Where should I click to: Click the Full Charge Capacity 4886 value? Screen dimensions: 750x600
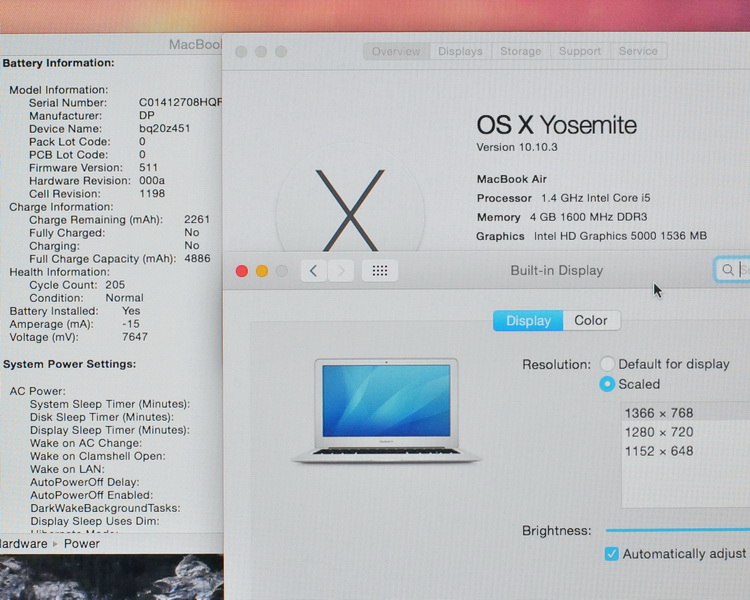(198, 259)
